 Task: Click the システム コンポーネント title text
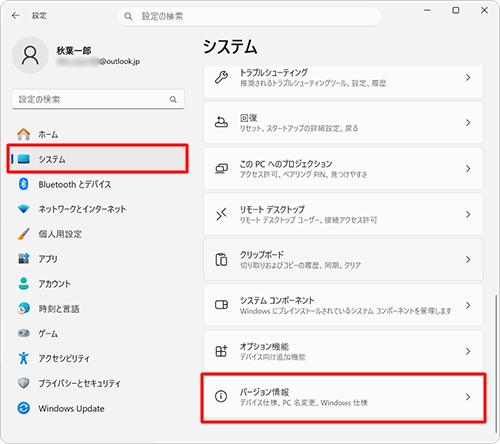277,300
